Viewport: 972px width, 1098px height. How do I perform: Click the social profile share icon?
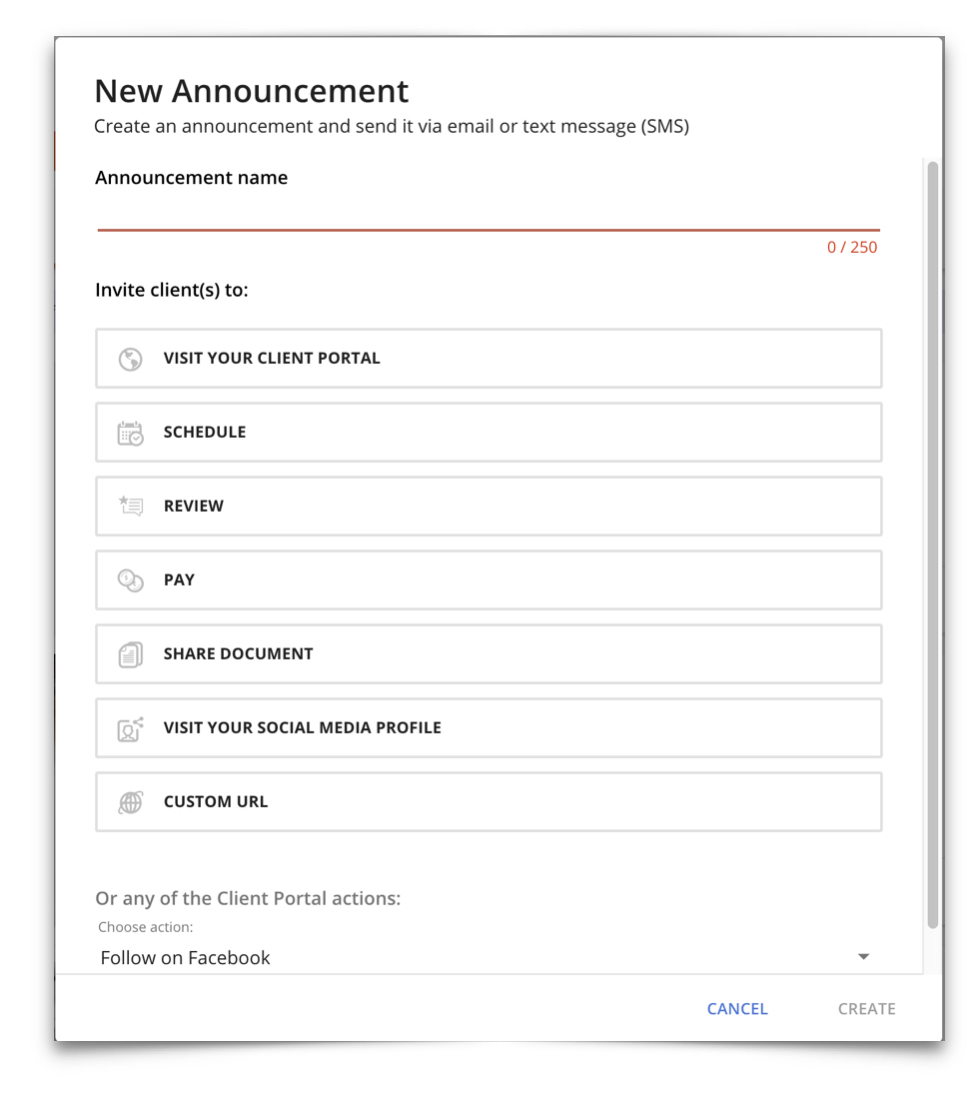coord(130,728)
